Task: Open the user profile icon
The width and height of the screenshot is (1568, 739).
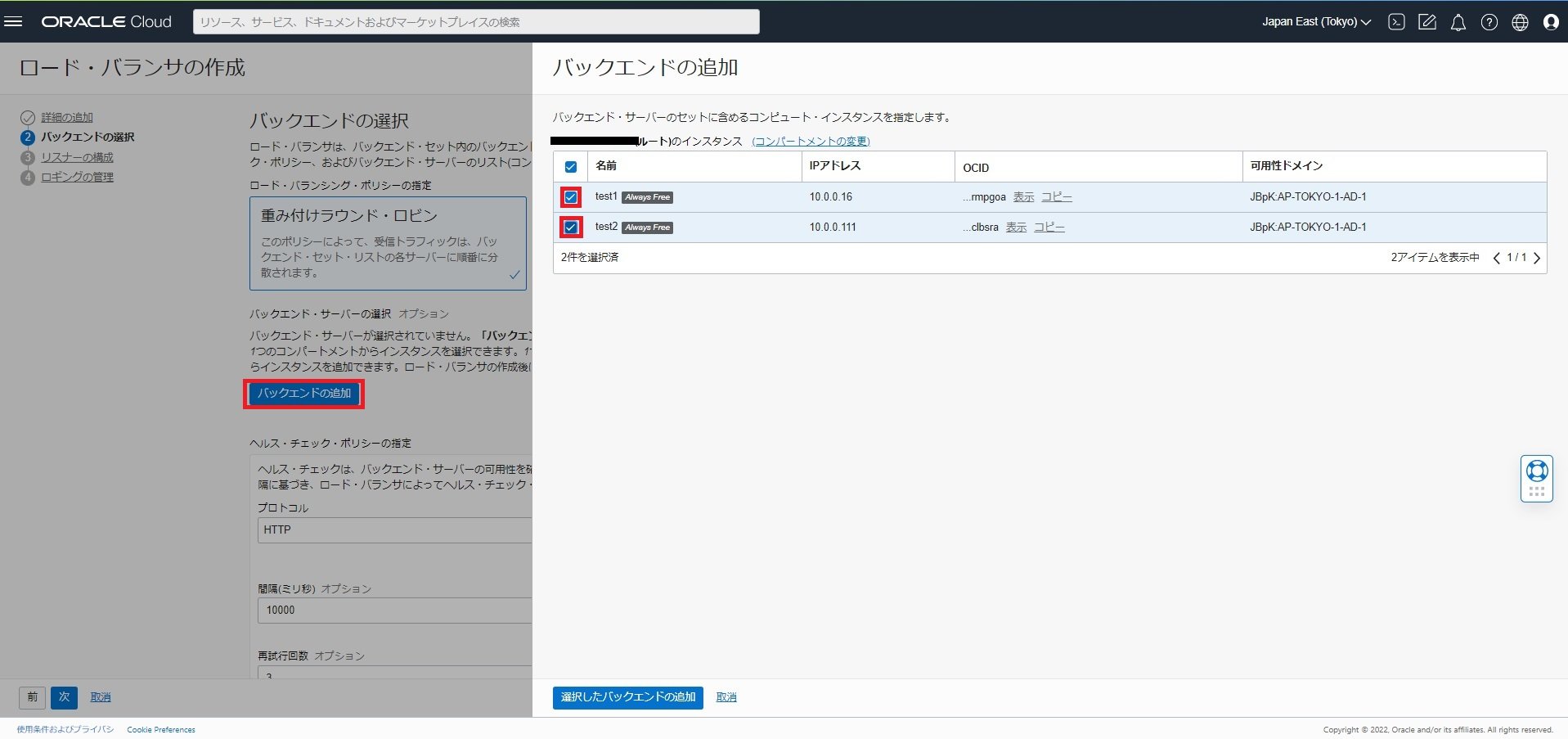Action: pyautogui.click(x=1550, y=22)
